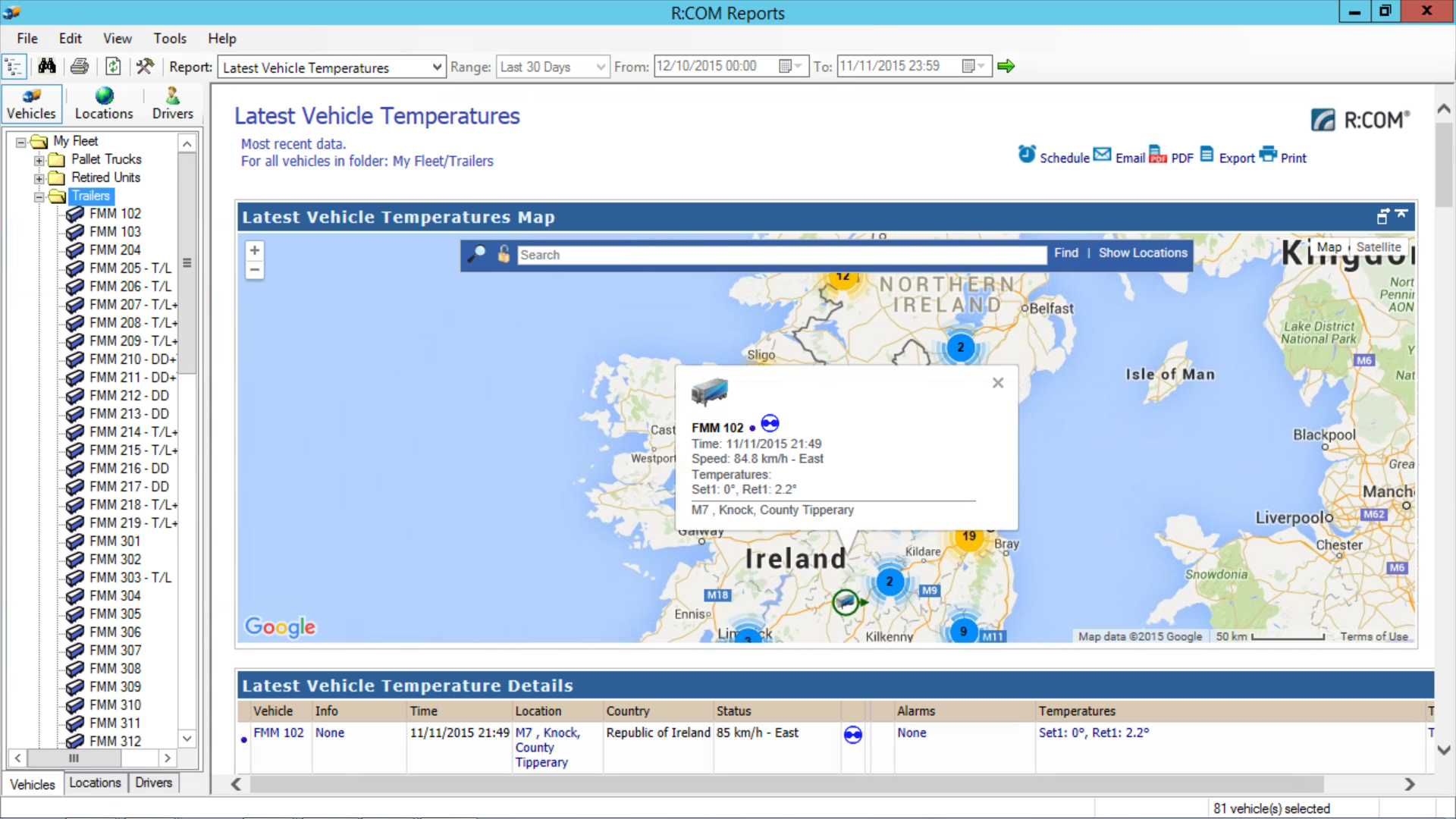Screen dimensions: 1456x819
Task: Click Show Locations link
Action: point(1143,253)
